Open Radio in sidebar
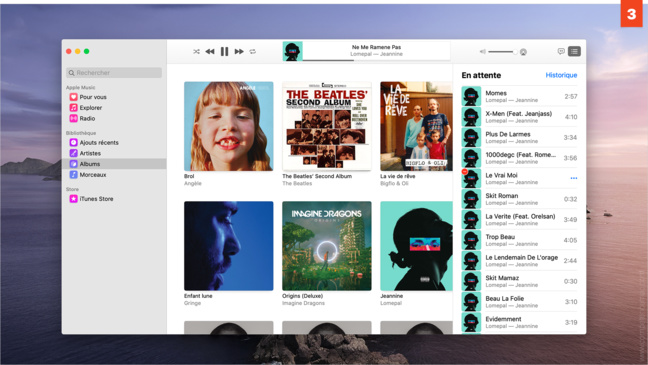Viewport: 648px width, 365px height. tap(87, 119)
